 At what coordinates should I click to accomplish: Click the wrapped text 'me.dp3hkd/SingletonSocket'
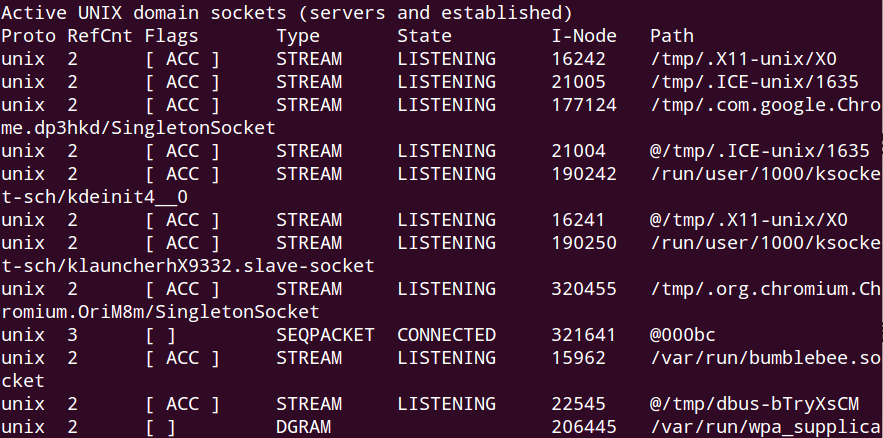point(138,128)
